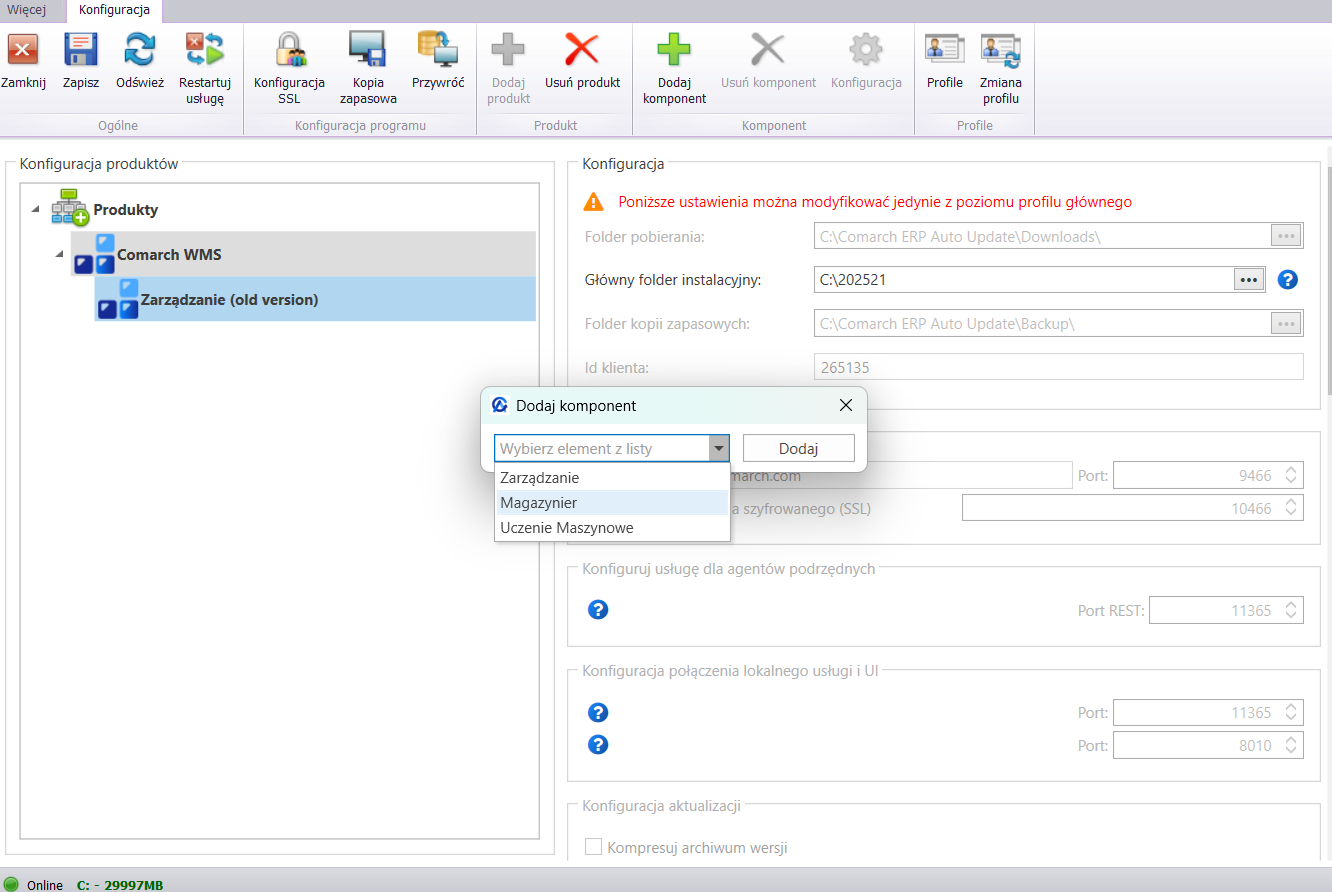Collapse the Comarch WMS tree node
This screenshot has height=892, width=1332.
click(60, 255)
